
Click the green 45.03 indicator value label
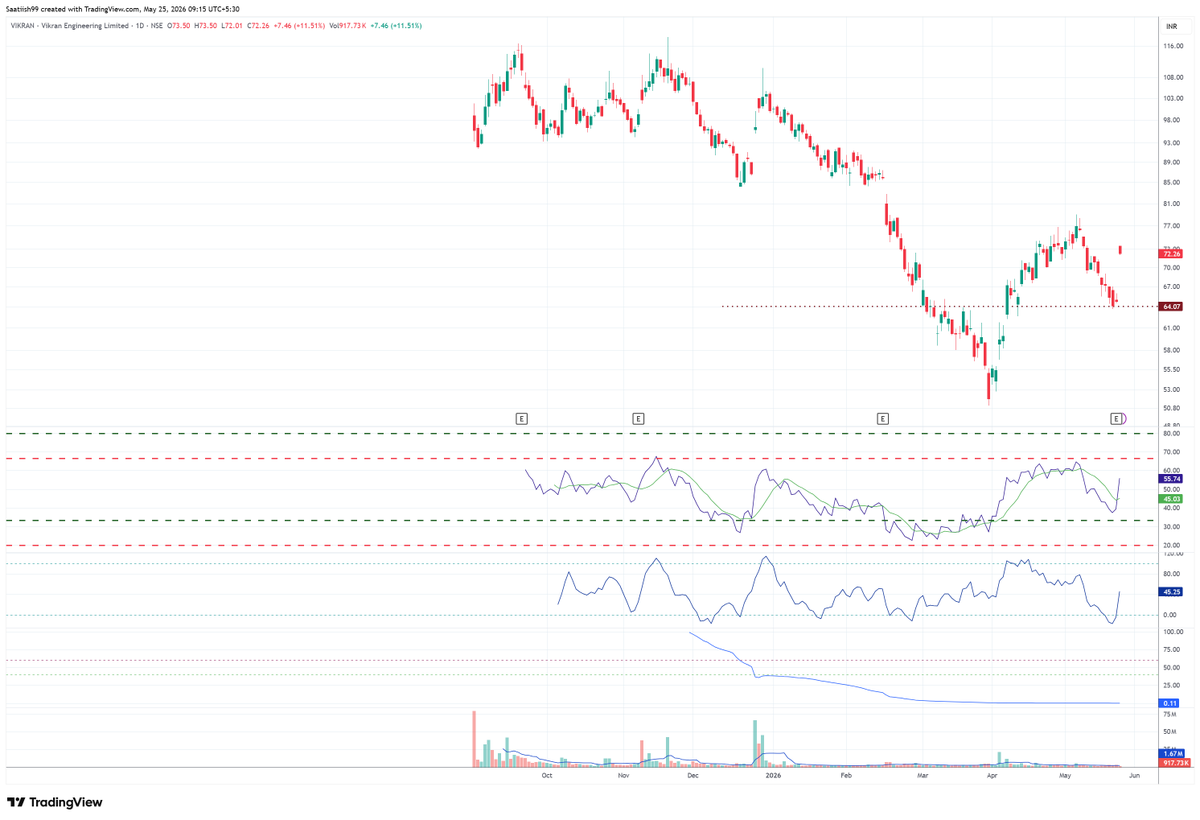[1172, 499]
